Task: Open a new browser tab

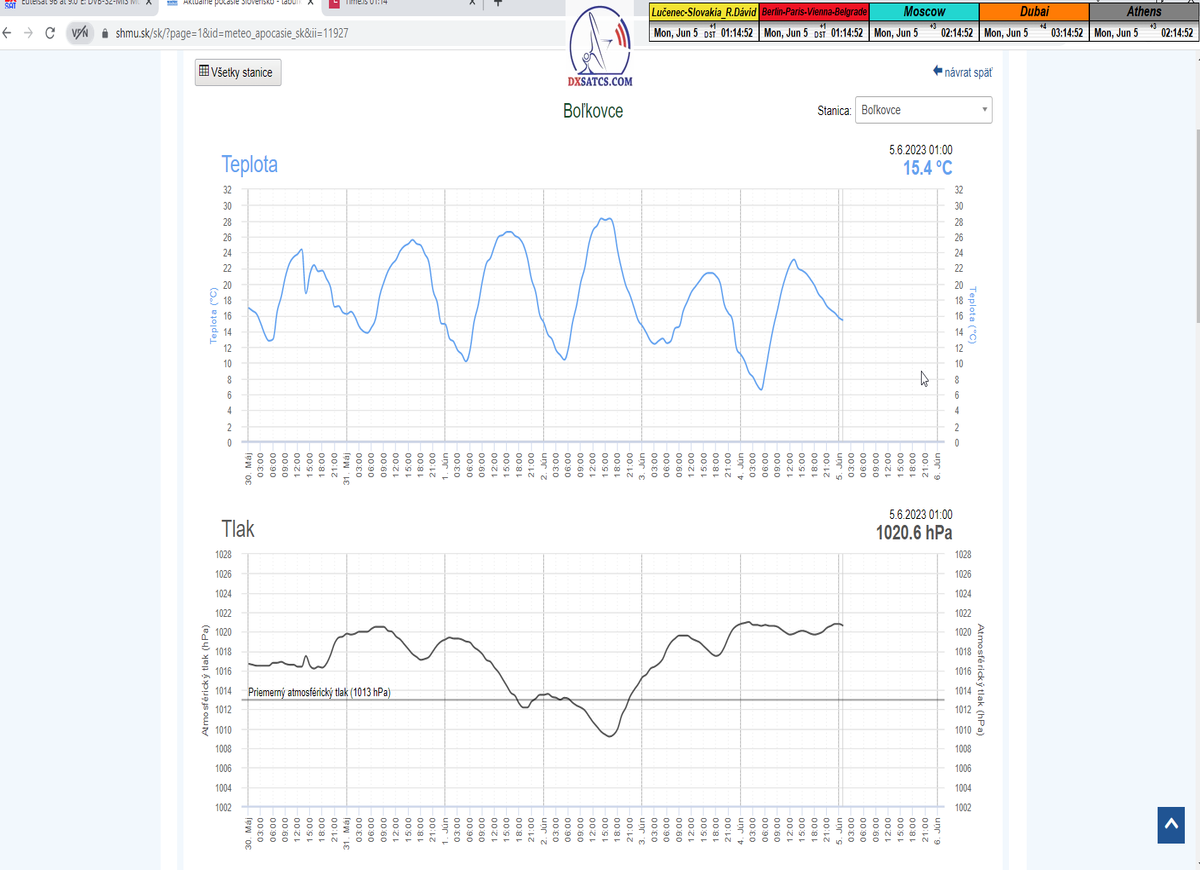Action: tap(498, 4)
